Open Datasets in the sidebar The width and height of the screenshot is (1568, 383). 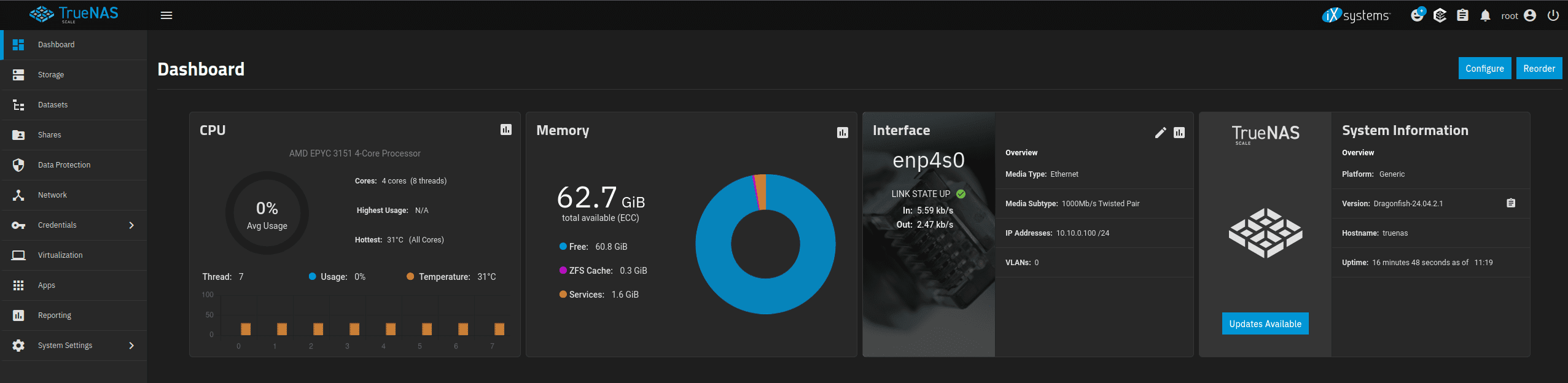74,105
